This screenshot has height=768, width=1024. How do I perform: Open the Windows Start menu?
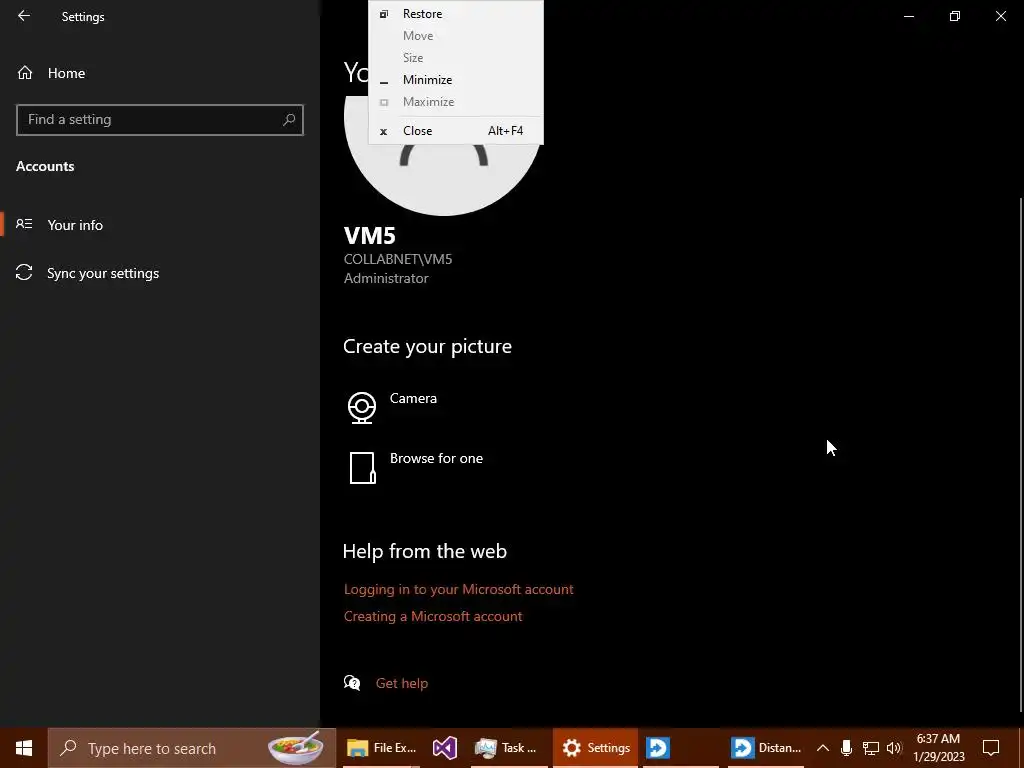(24, 748)
